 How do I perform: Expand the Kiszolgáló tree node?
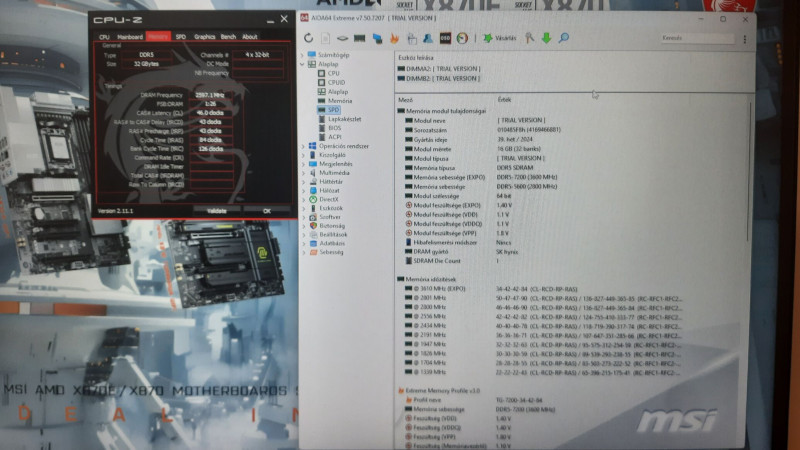(304, 155)
